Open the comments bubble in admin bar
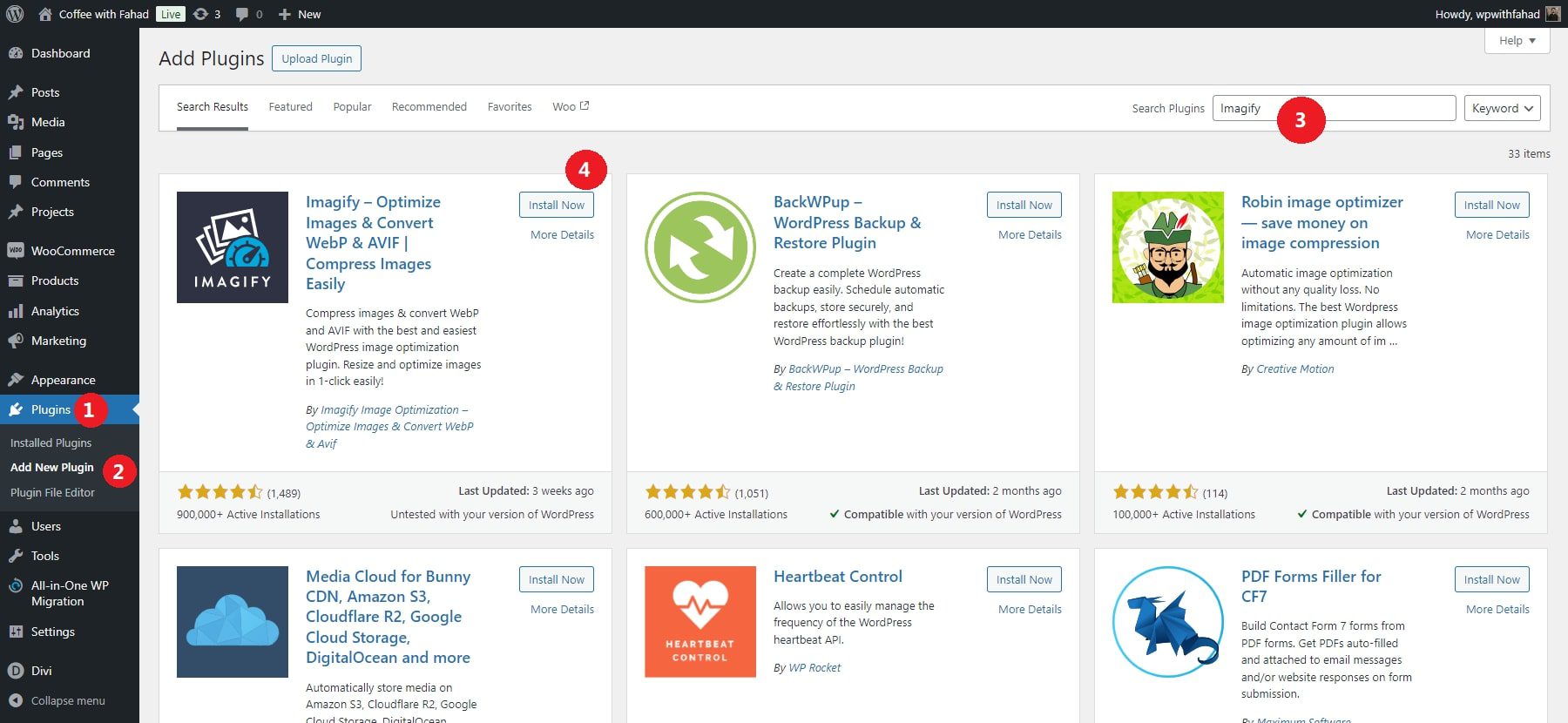 (x=242, y=14)
